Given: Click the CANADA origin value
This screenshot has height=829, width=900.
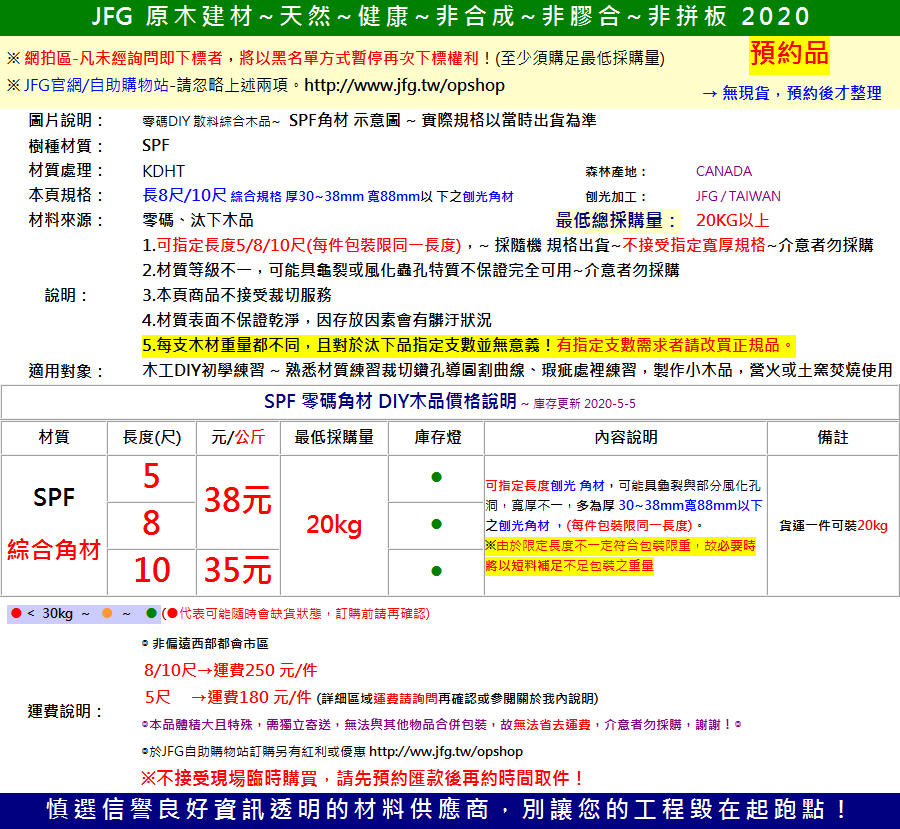Looking at the screenshot, I should pyautogui.click(x=724, y=171).
